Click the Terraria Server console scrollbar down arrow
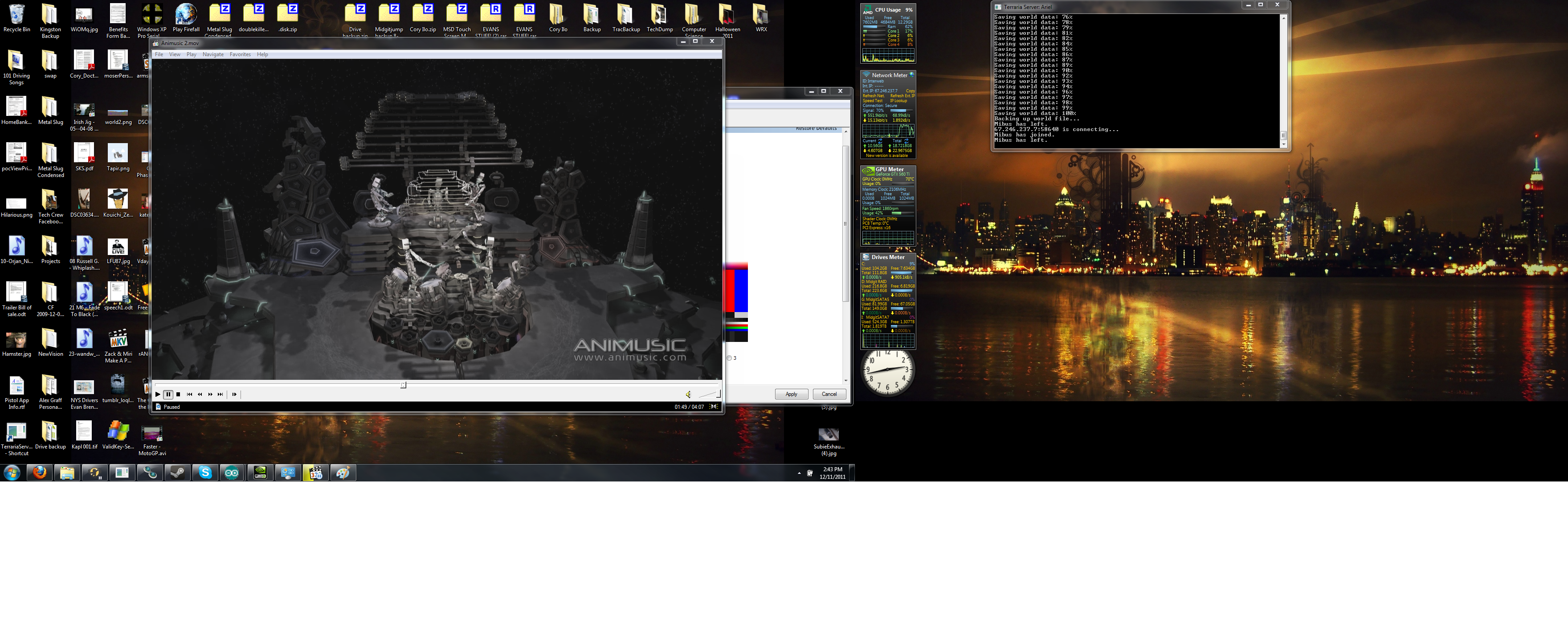 pos(1283,144)
